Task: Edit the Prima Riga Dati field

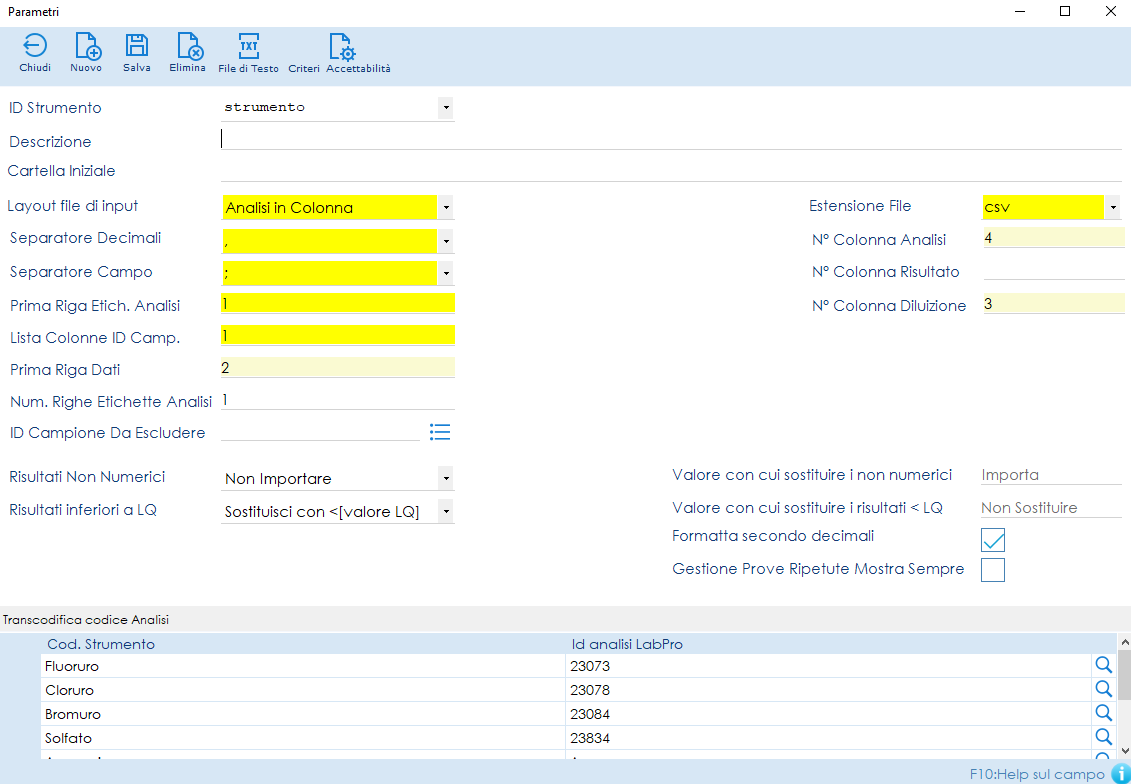Action: point(338,368)
